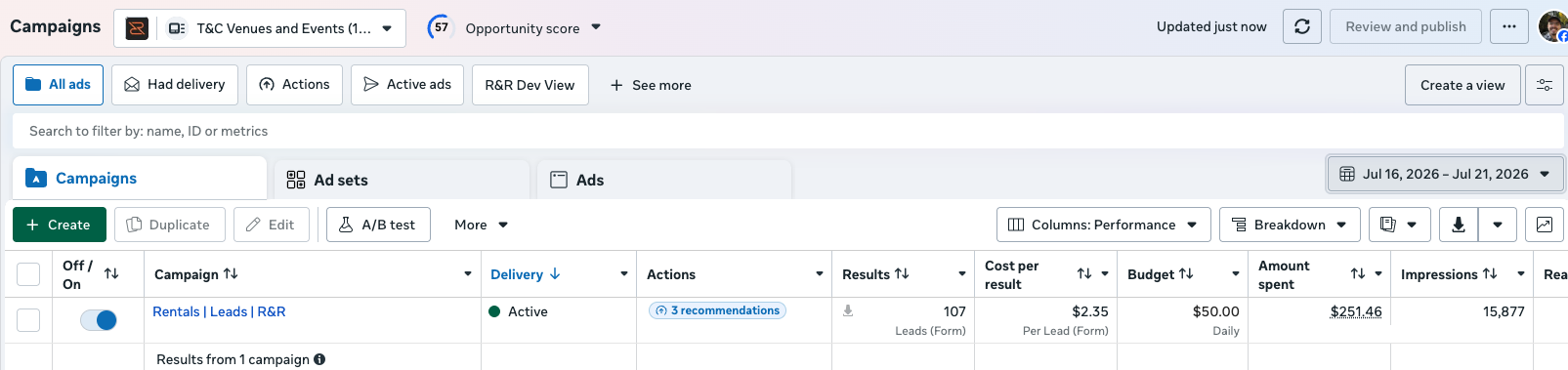The width and height of the screenshot is (1568, 370).
Task: Open the Campaign column menu caret
Action: 468,274
